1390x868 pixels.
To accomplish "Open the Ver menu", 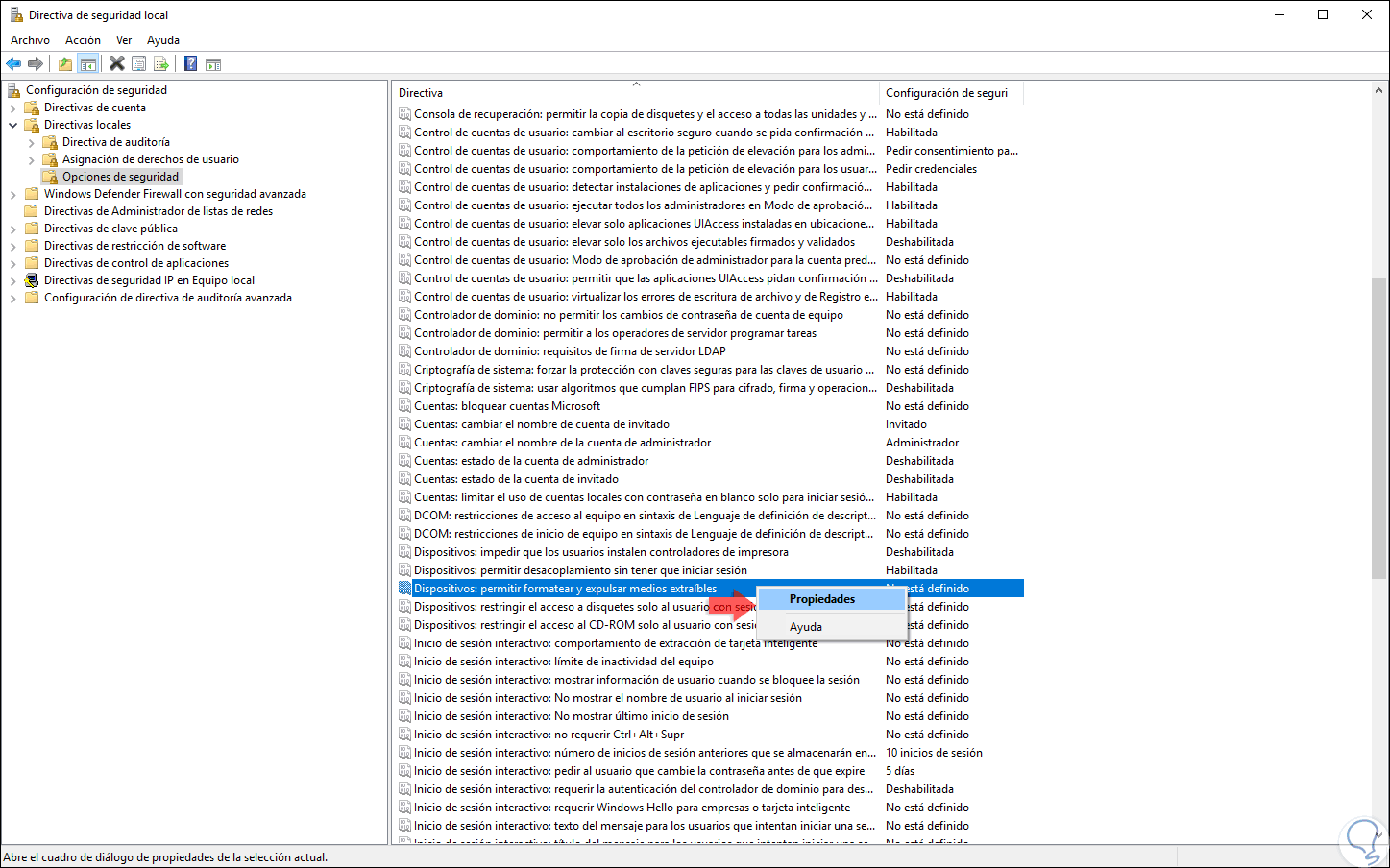I will (124, 40).
